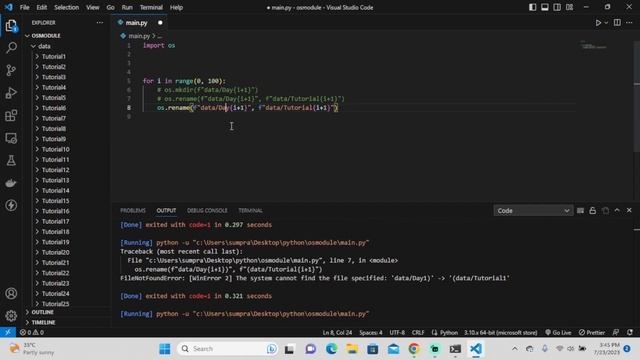
Task: Switch to the Terminal tab
Action: (x=250, y=211)
